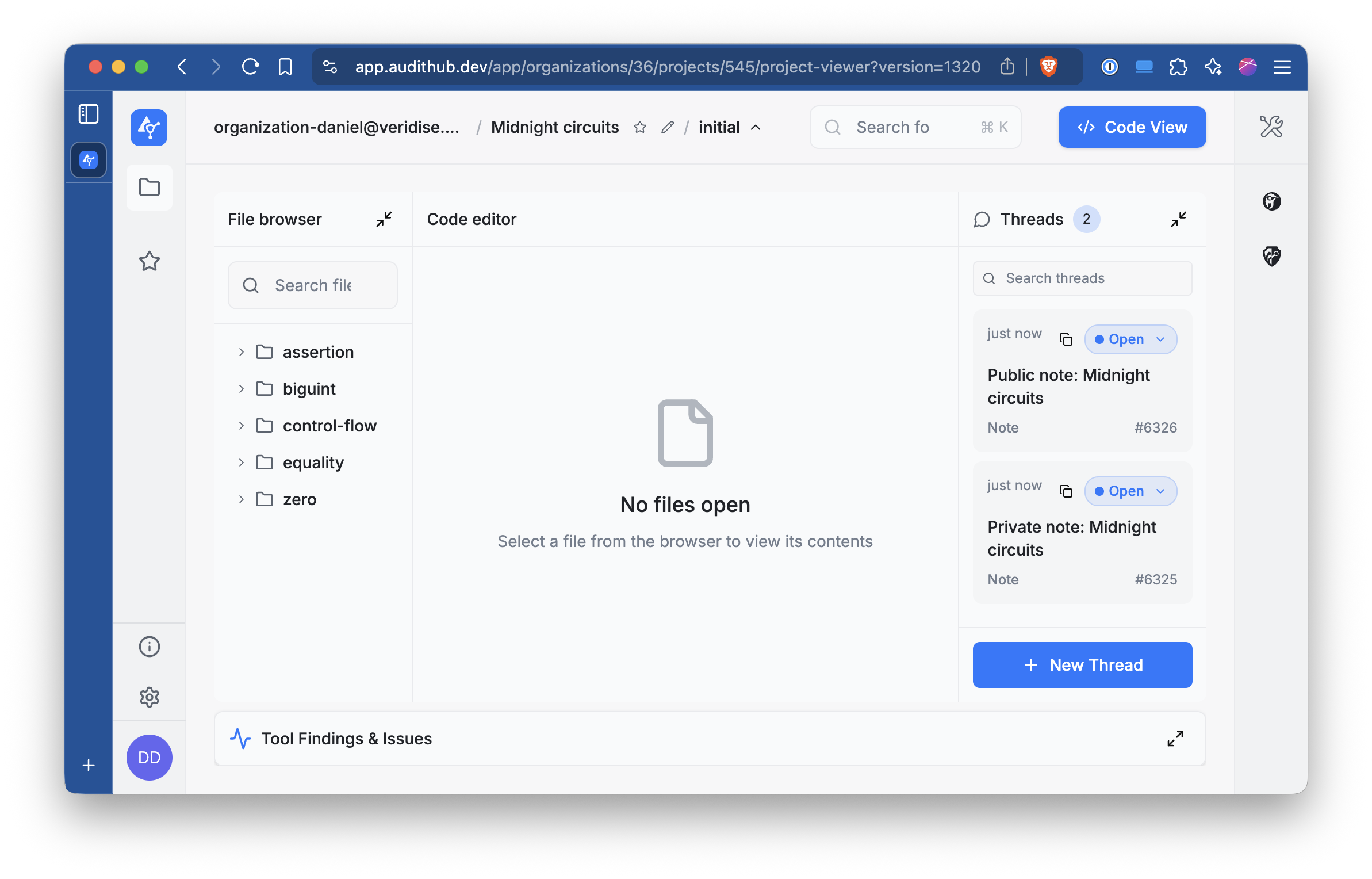Collapse the initial version dropdown
The width and height of the screenshot is (1372, 879).
click(x=756, y=127)
